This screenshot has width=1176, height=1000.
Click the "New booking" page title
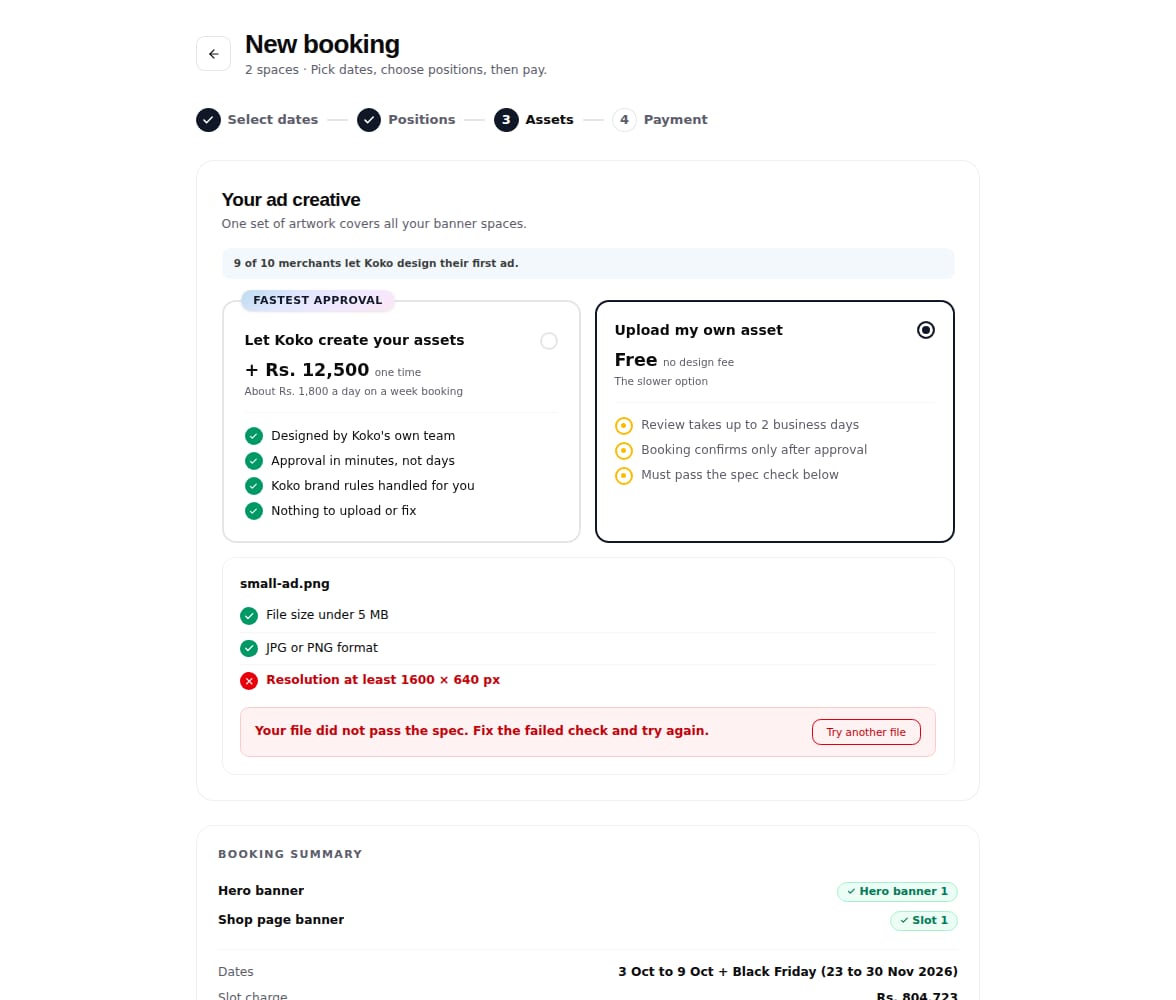[x=322, y=44]
